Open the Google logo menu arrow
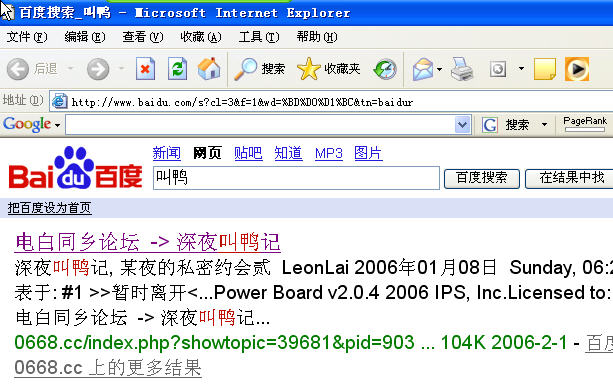 point(57,126)
